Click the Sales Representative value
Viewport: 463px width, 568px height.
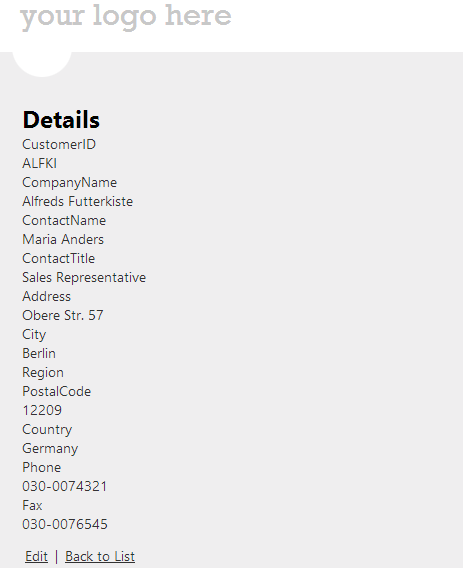84,277
